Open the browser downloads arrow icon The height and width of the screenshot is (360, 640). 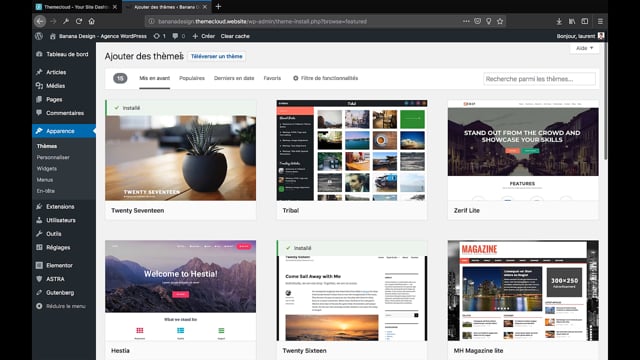coord(559,21)
